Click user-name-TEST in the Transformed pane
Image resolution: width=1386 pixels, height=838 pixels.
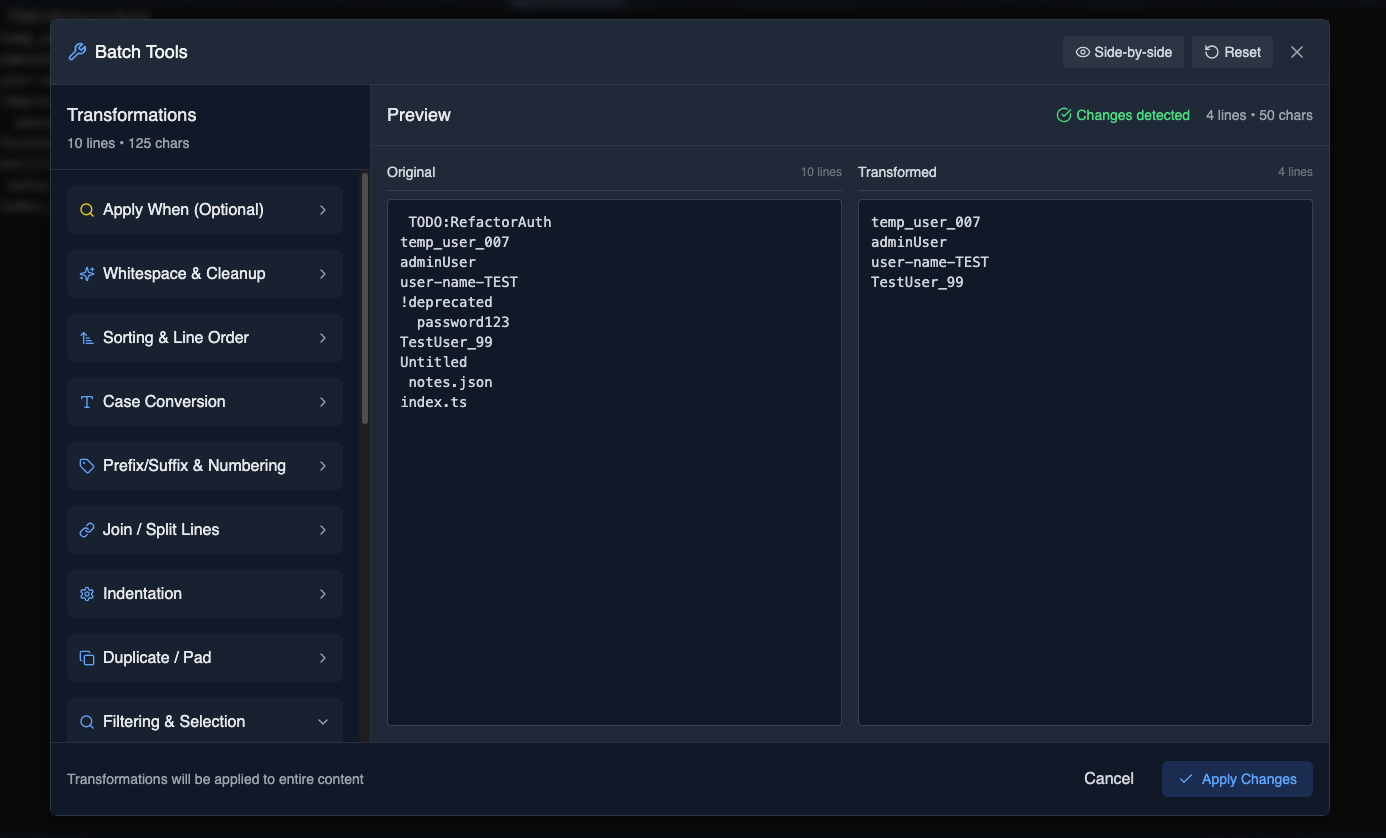[930, 262]
